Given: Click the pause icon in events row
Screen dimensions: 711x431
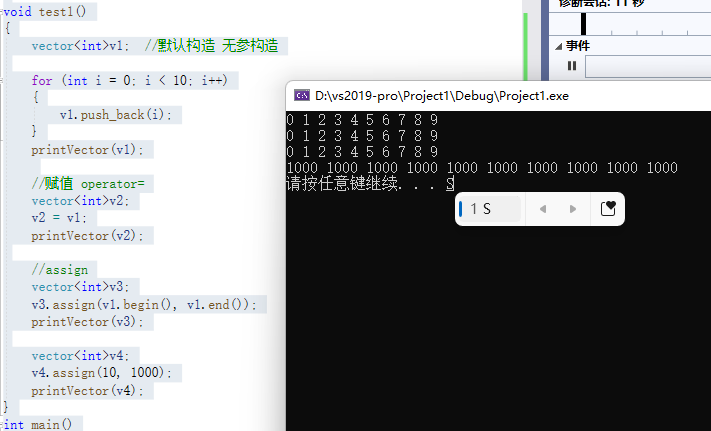Looking at the screenshot, I should (x=572, y=66).
